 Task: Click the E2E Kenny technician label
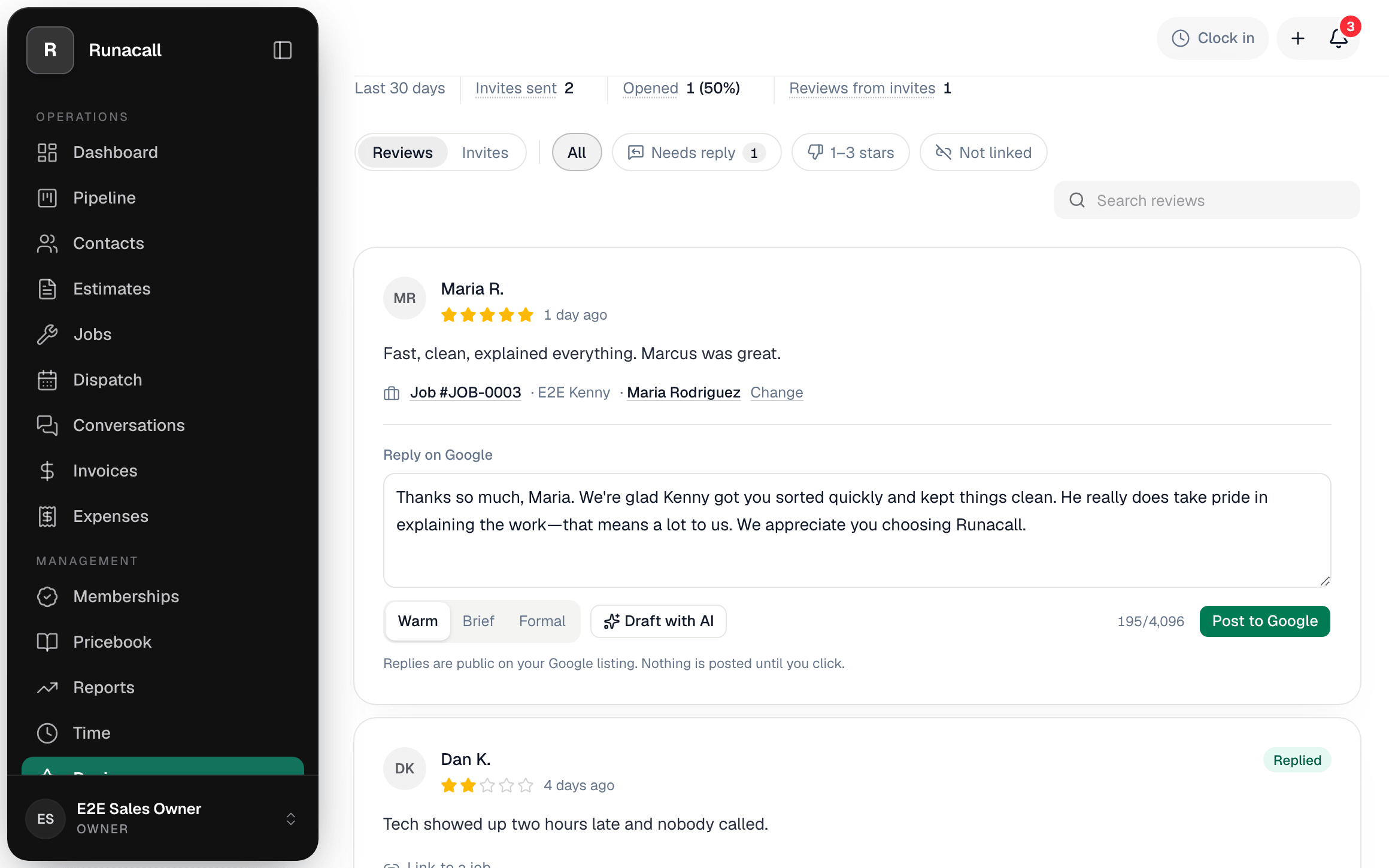click(x=574, y=393)
